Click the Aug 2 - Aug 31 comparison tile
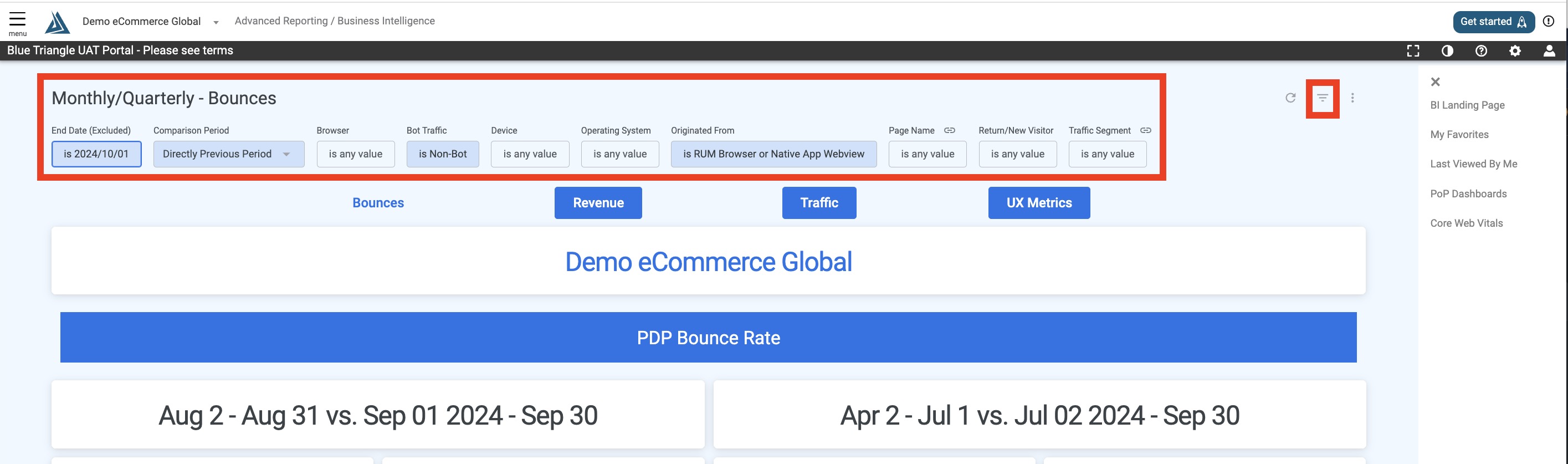 (378, 415)
